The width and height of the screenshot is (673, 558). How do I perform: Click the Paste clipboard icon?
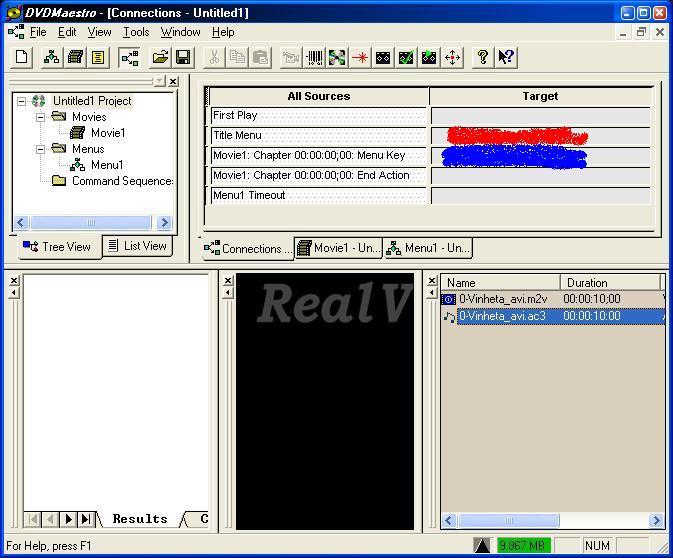pos(261,57)
